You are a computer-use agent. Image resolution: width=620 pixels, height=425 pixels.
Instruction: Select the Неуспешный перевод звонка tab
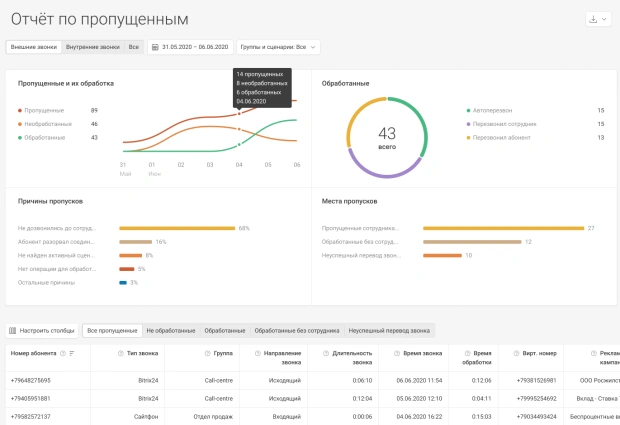pyautogui.click(x=388, y=330)
